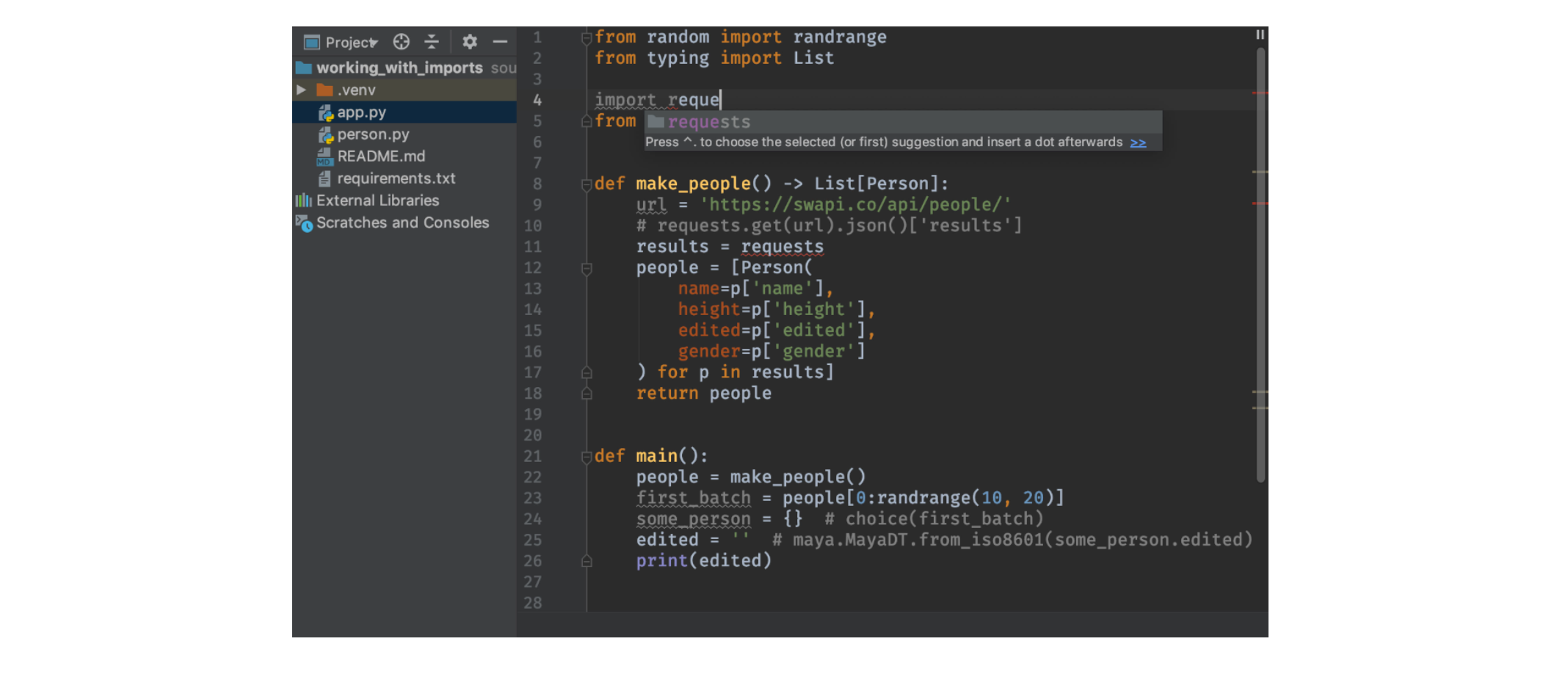
Task: Open person.py in the project tree
Action: point(404,134)
